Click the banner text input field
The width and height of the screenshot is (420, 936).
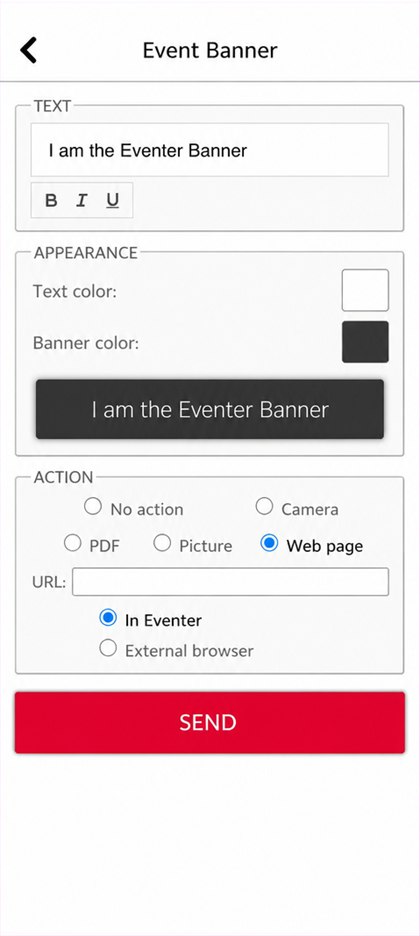210,150
